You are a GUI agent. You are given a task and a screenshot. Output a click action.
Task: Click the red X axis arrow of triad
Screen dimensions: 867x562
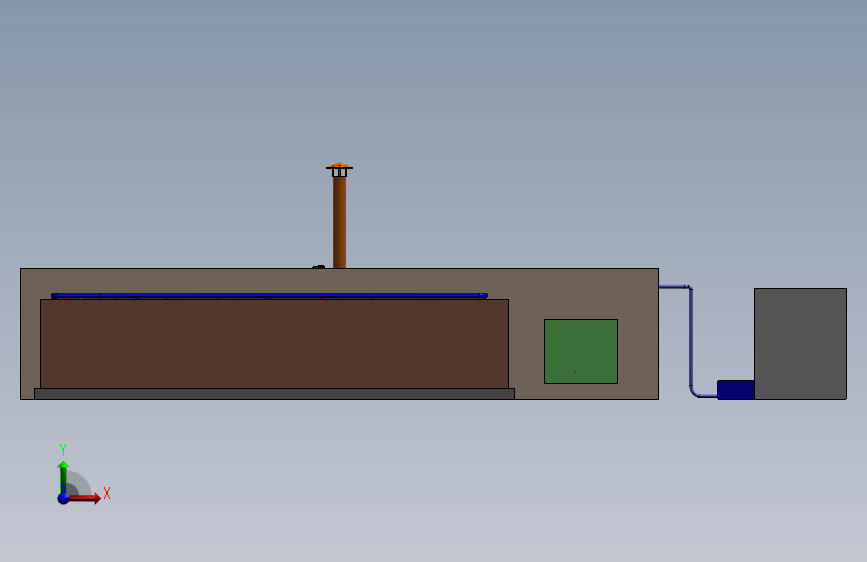click(84, 498)
